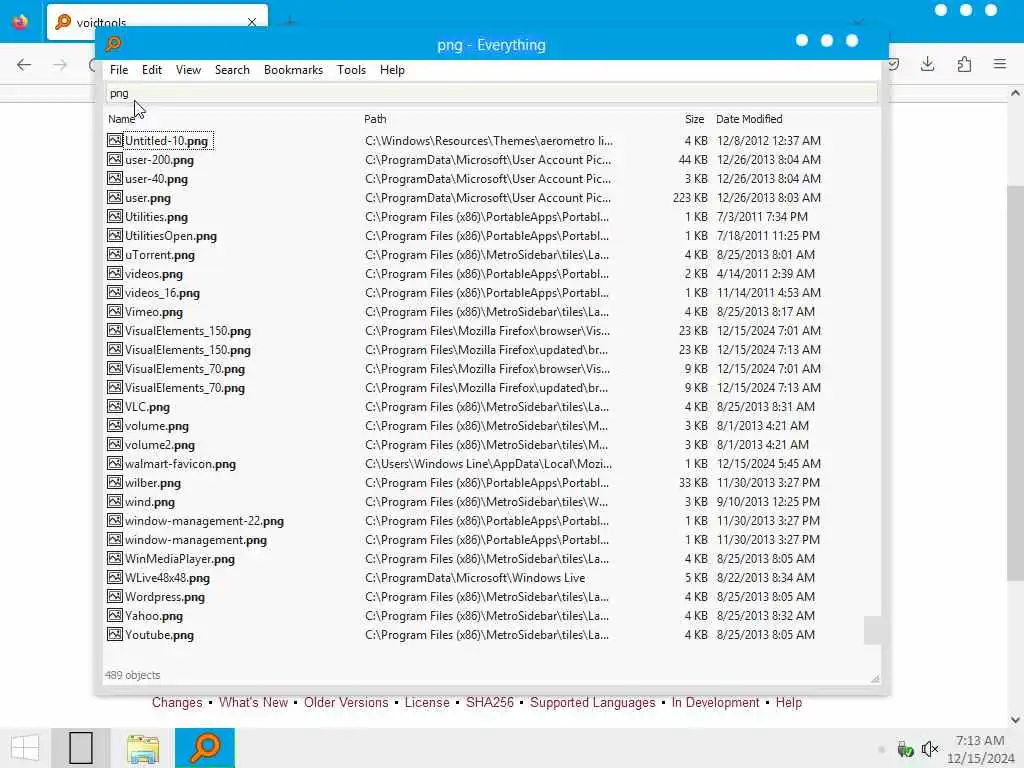The image size is (1024, 768).
Task: Open the In Development link
Action: click(x=715, y=703)
